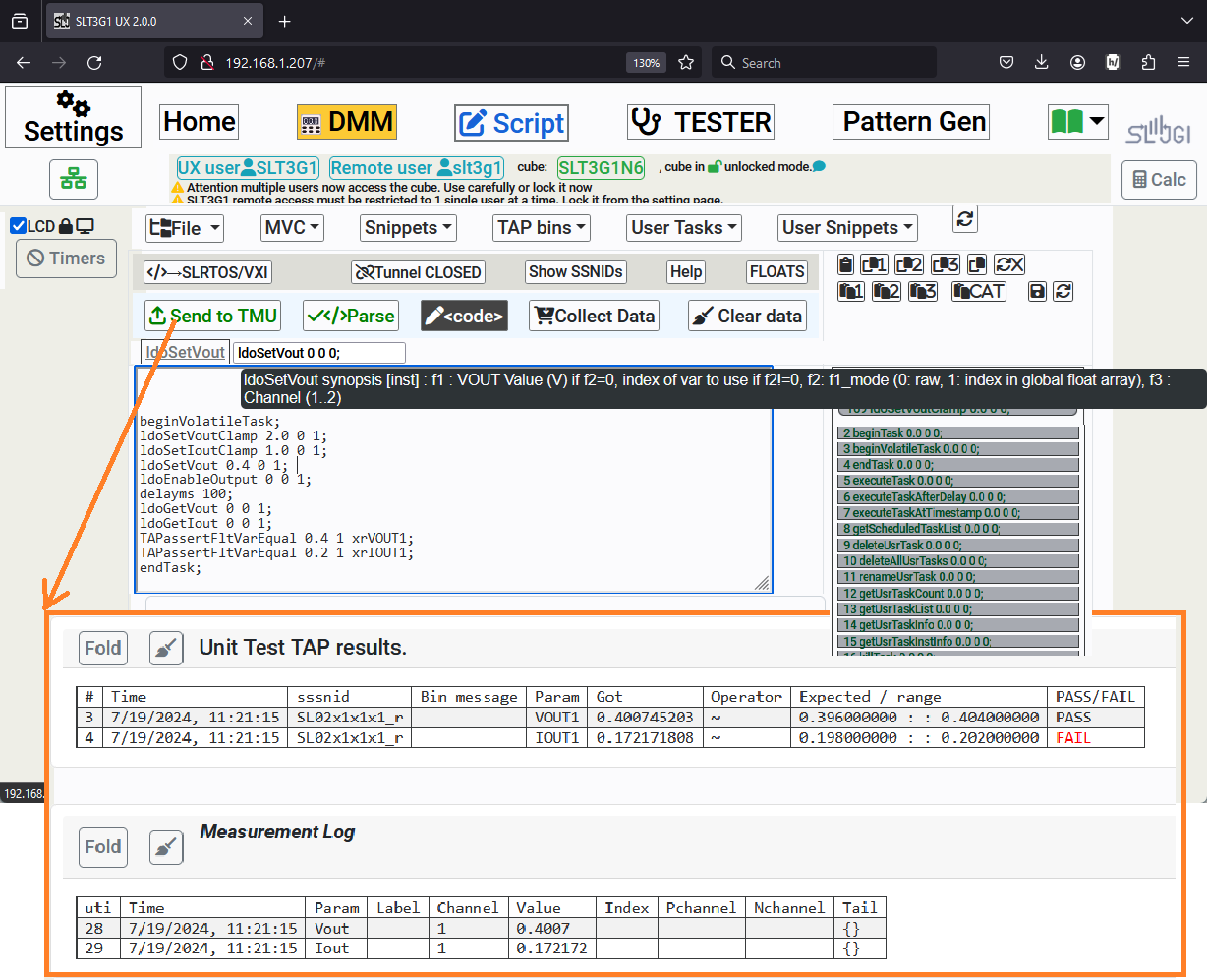
Task: Open the File dropdown menu
Action: click(x=185, y=228)
